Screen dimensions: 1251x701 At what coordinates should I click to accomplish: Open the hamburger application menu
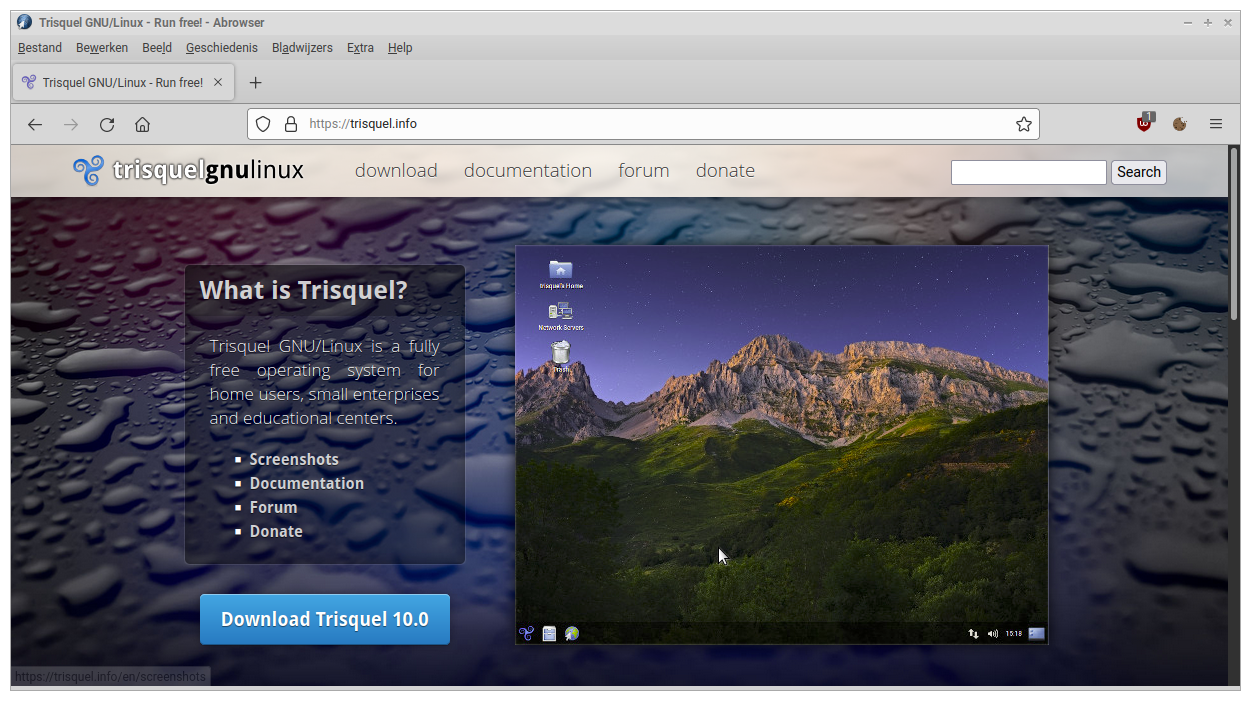1216,124
